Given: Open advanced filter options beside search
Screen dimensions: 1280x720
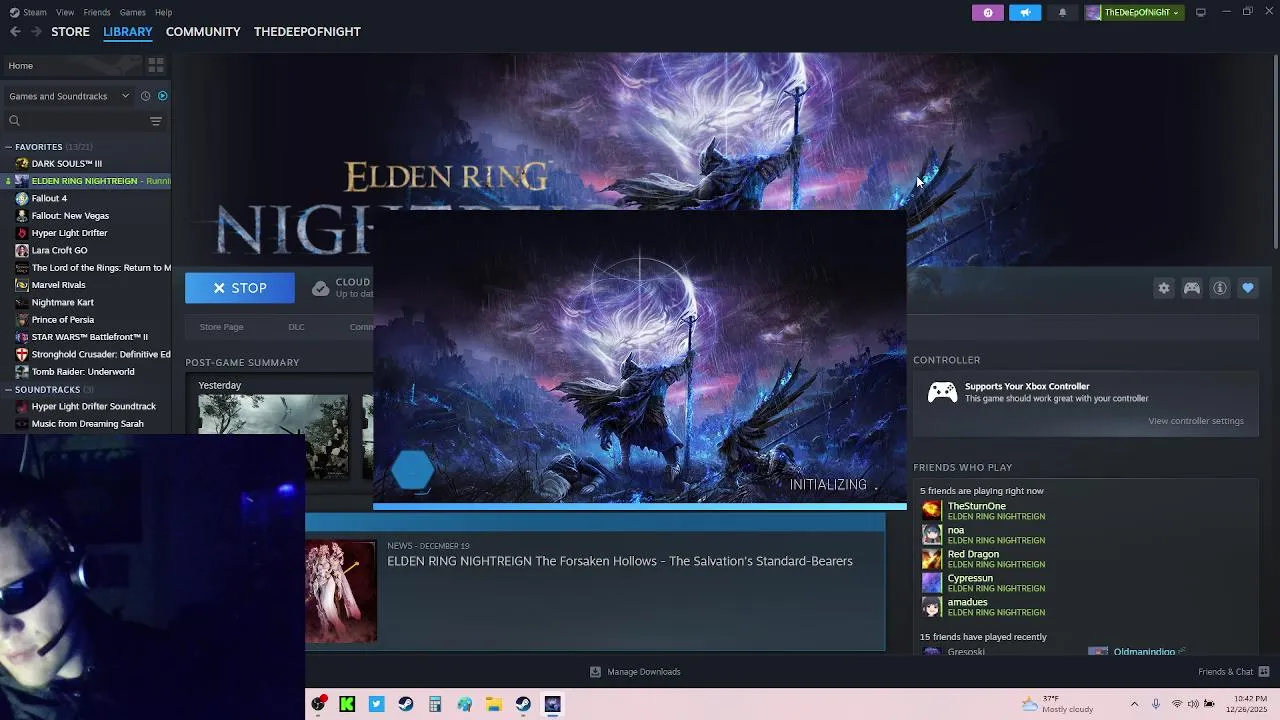Looking at the screenshot, I should [155, 121].
